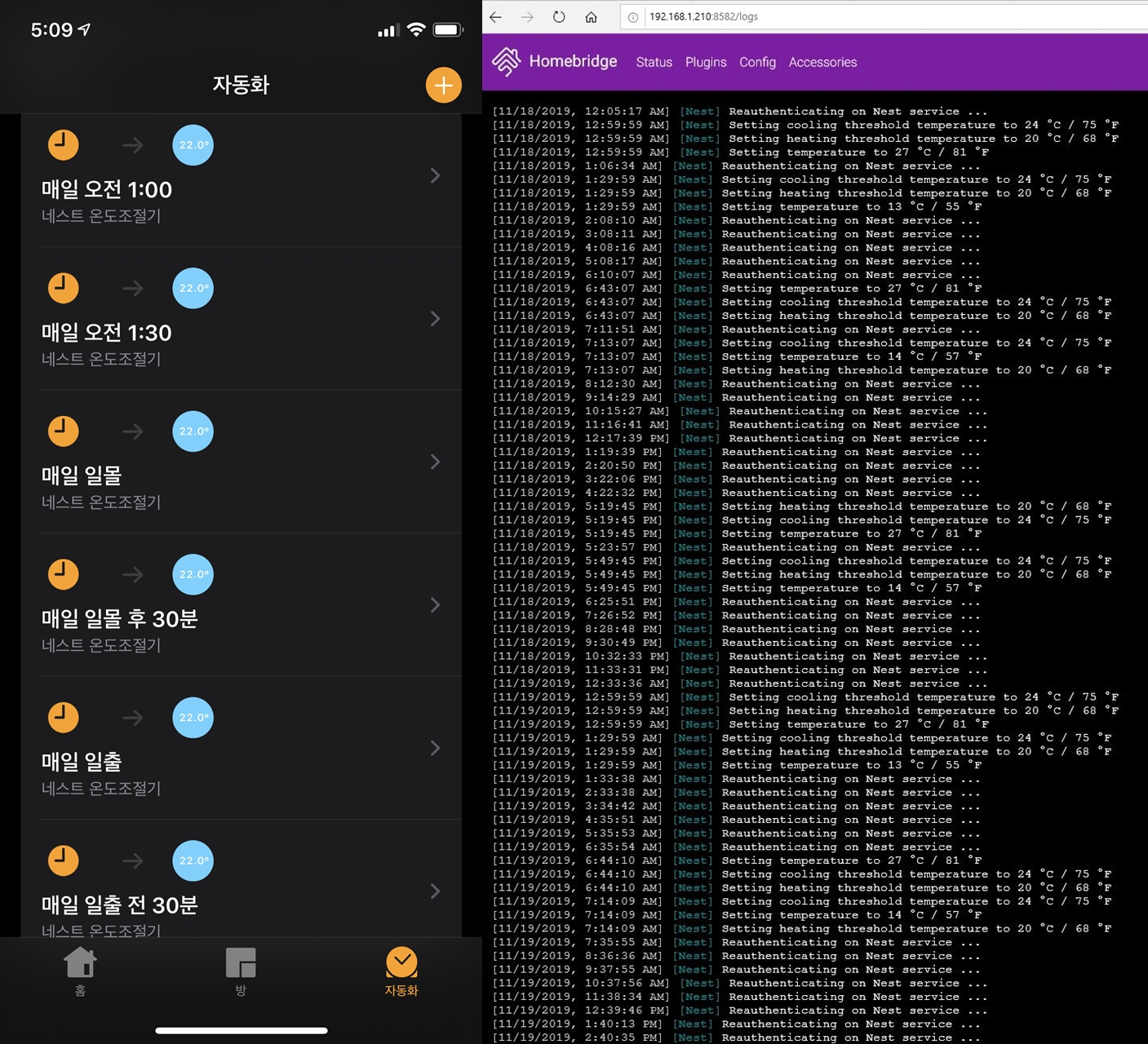Click log line at 11/18/2019 5:23:57 PM
Screen dimensions: 1148x1044
[737, 547]
